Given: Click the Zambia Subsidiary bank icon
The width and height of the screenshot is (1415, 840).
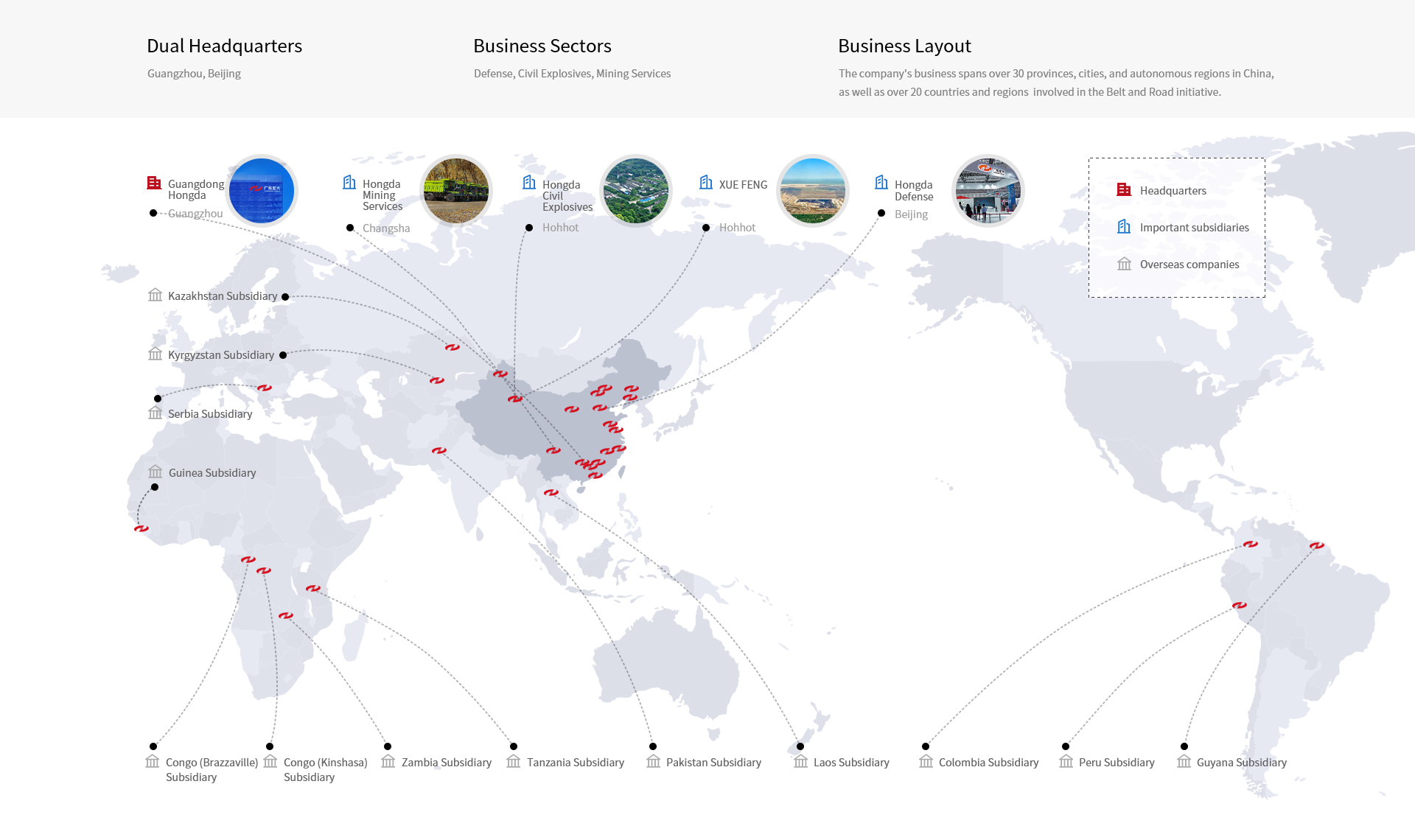Looking at the screenshot, I should click(x=388, y=762).
